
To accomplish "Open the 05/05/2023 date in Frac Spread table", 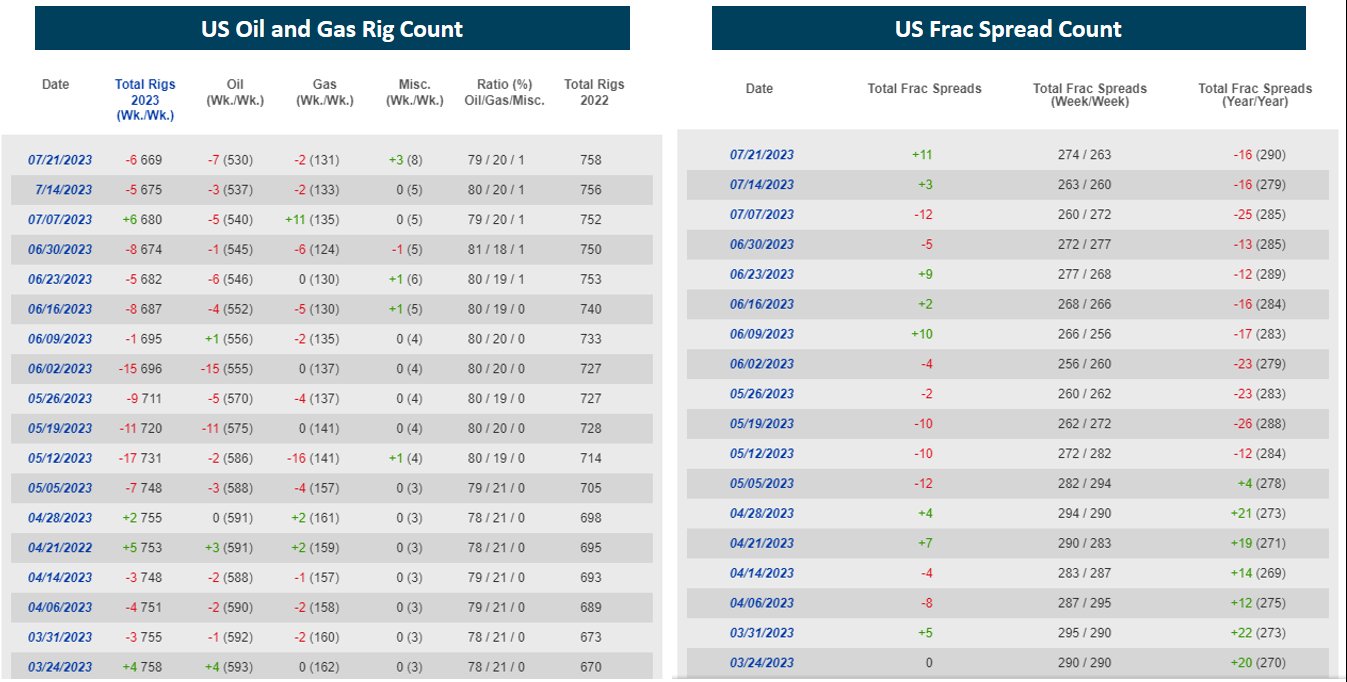I will coord(762,484).
